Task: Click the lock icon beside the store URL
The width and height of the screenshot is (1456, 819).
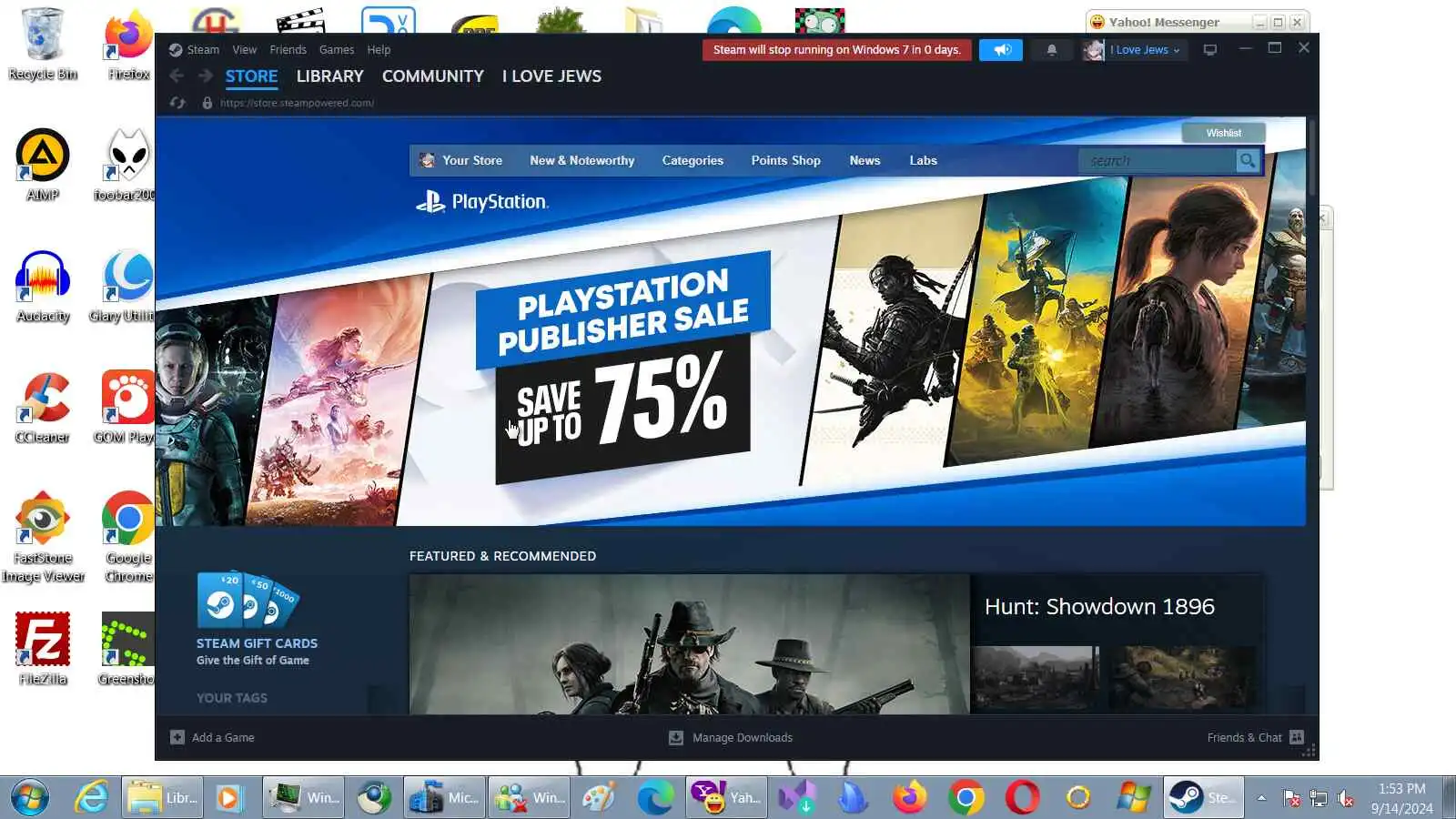Action: point(207,103)
